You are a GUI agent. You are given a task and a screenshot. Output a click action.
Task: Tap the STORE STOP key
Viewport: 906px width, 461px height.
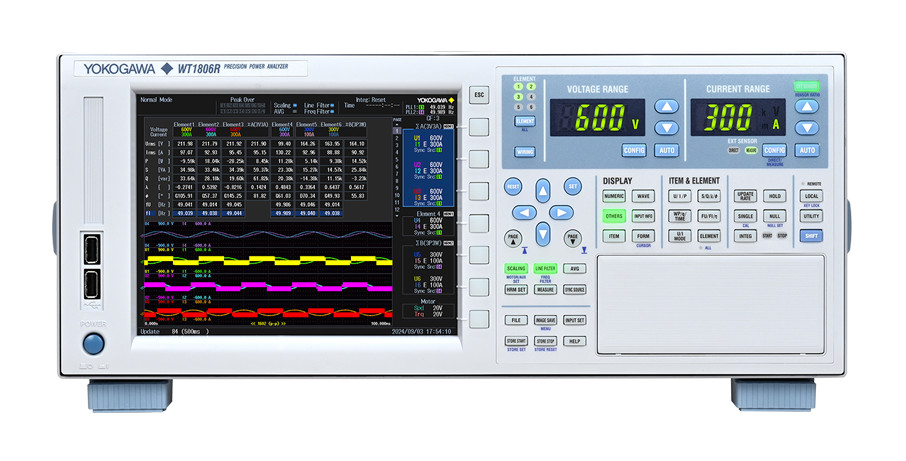click(545, 341)
